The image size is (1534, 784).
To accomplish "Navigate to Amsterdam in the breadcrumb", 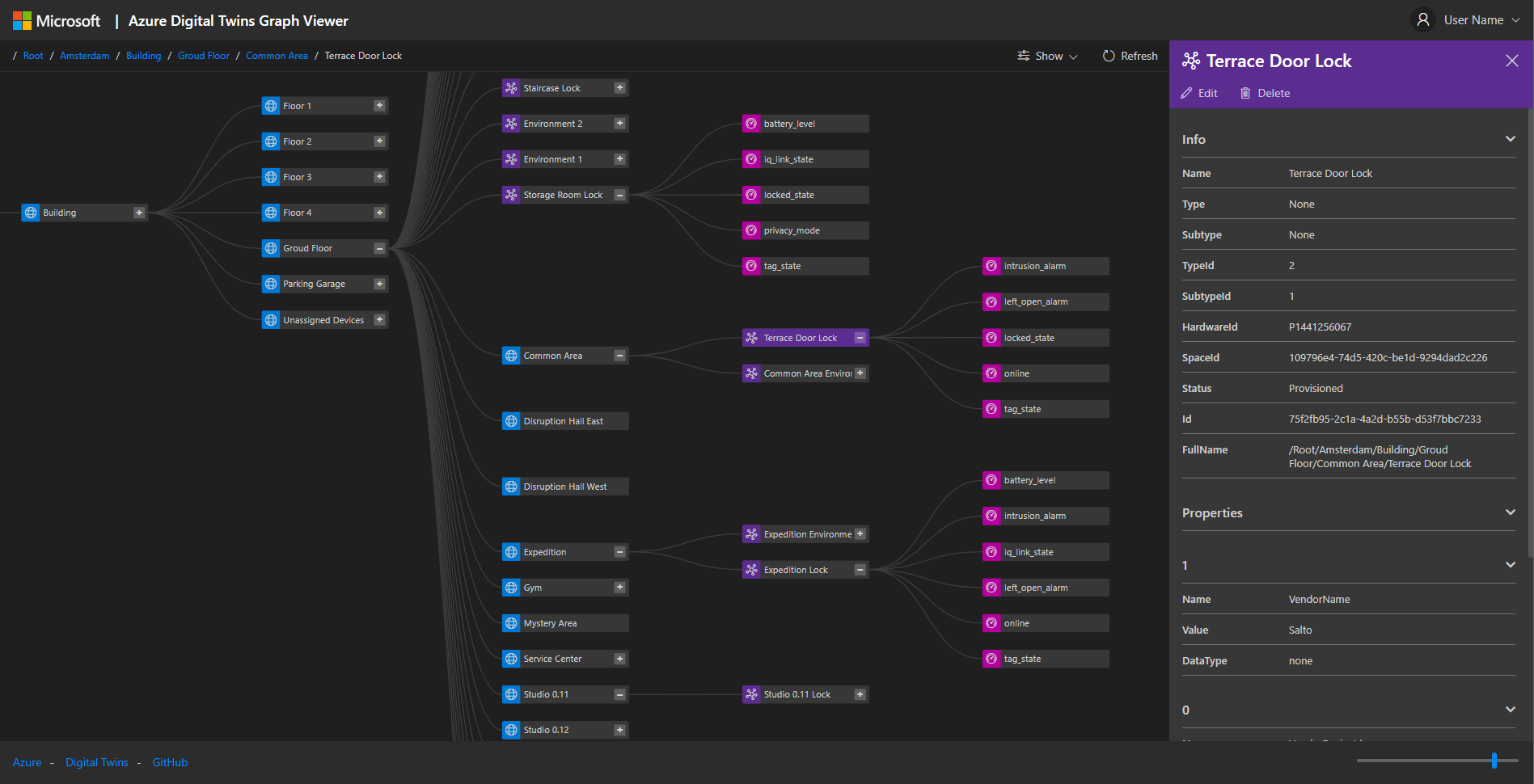I will [84, 55].
